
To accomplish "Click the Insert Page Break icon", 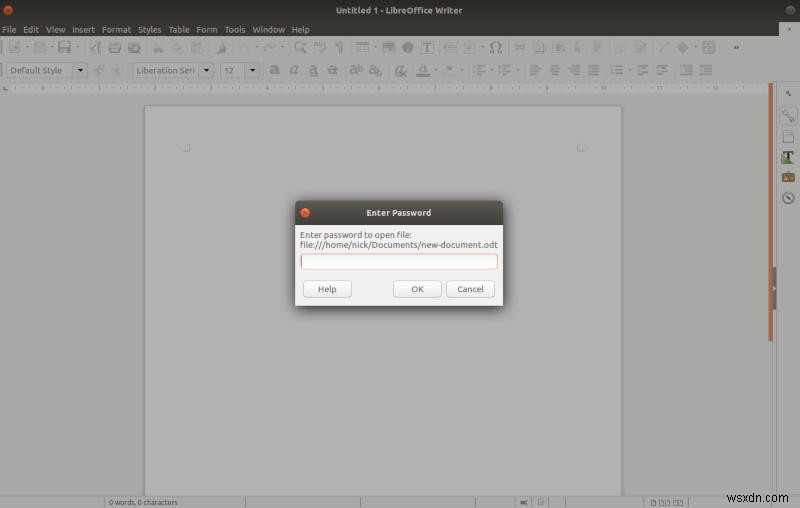I will point(450,47).
